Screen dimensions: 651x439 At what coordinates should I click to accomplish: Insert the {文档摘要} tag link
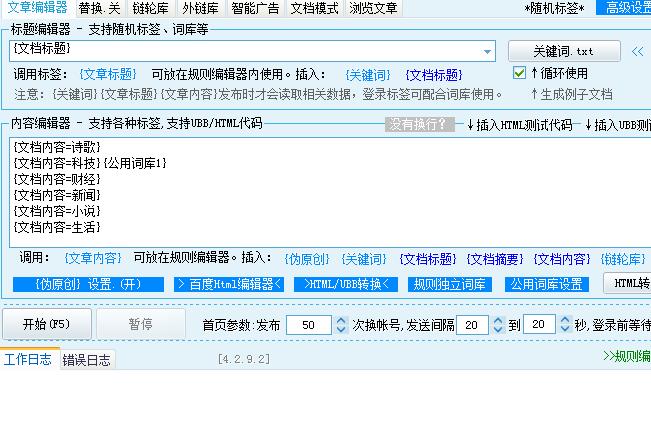494,259
